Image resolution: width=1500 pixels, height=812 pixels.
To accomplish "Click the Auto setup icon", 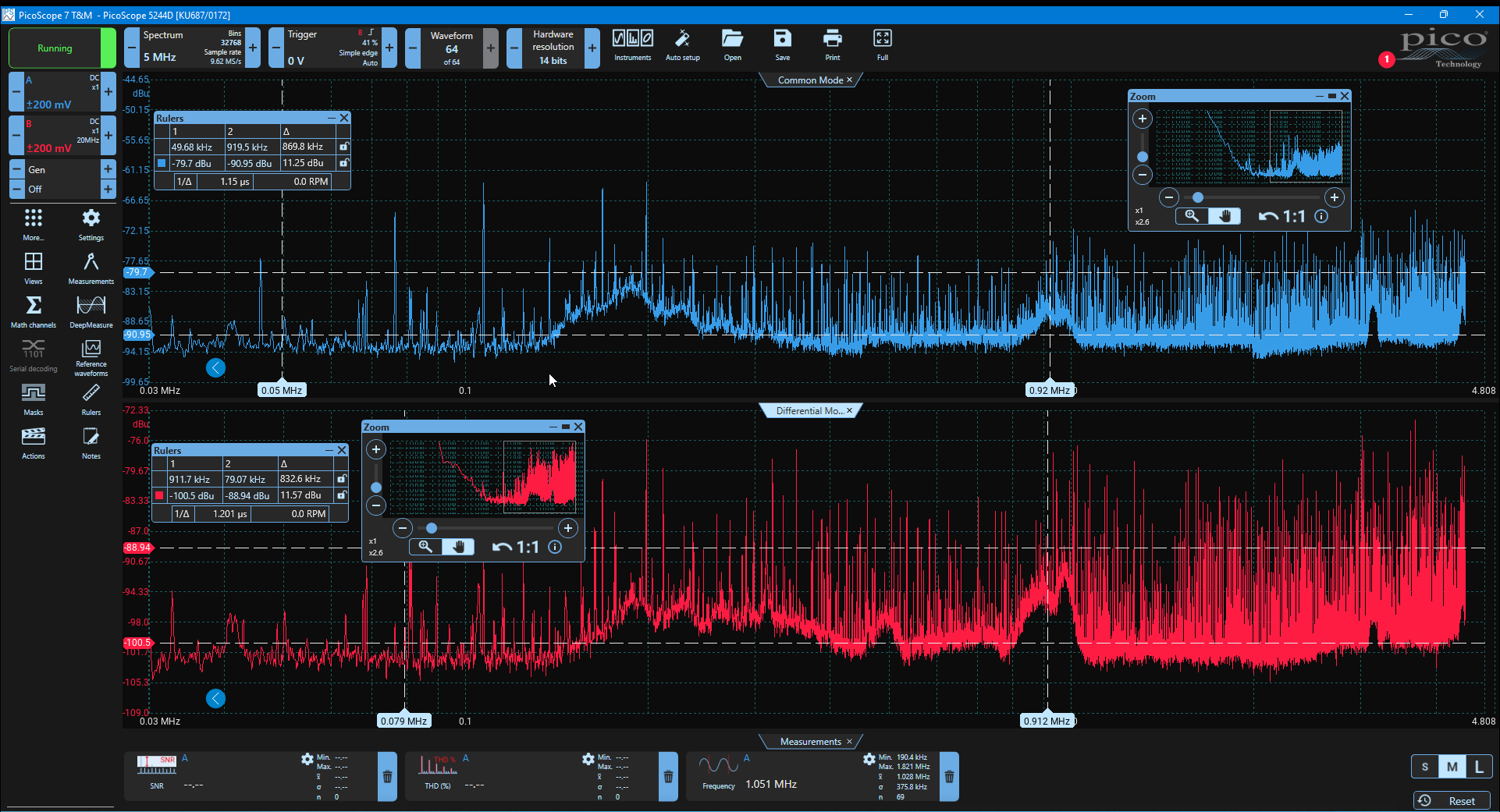I will (x=682, y=45).
